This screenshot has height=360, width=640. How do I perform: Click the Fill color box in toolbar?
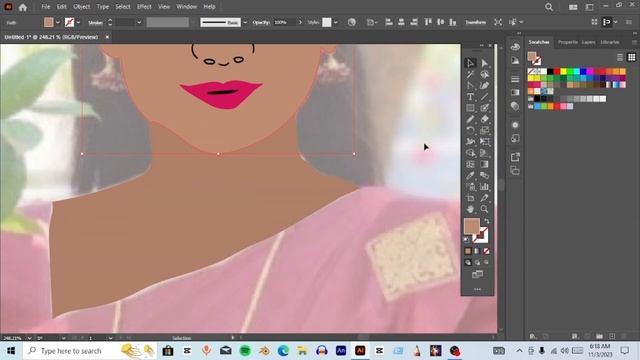(471, 226)
